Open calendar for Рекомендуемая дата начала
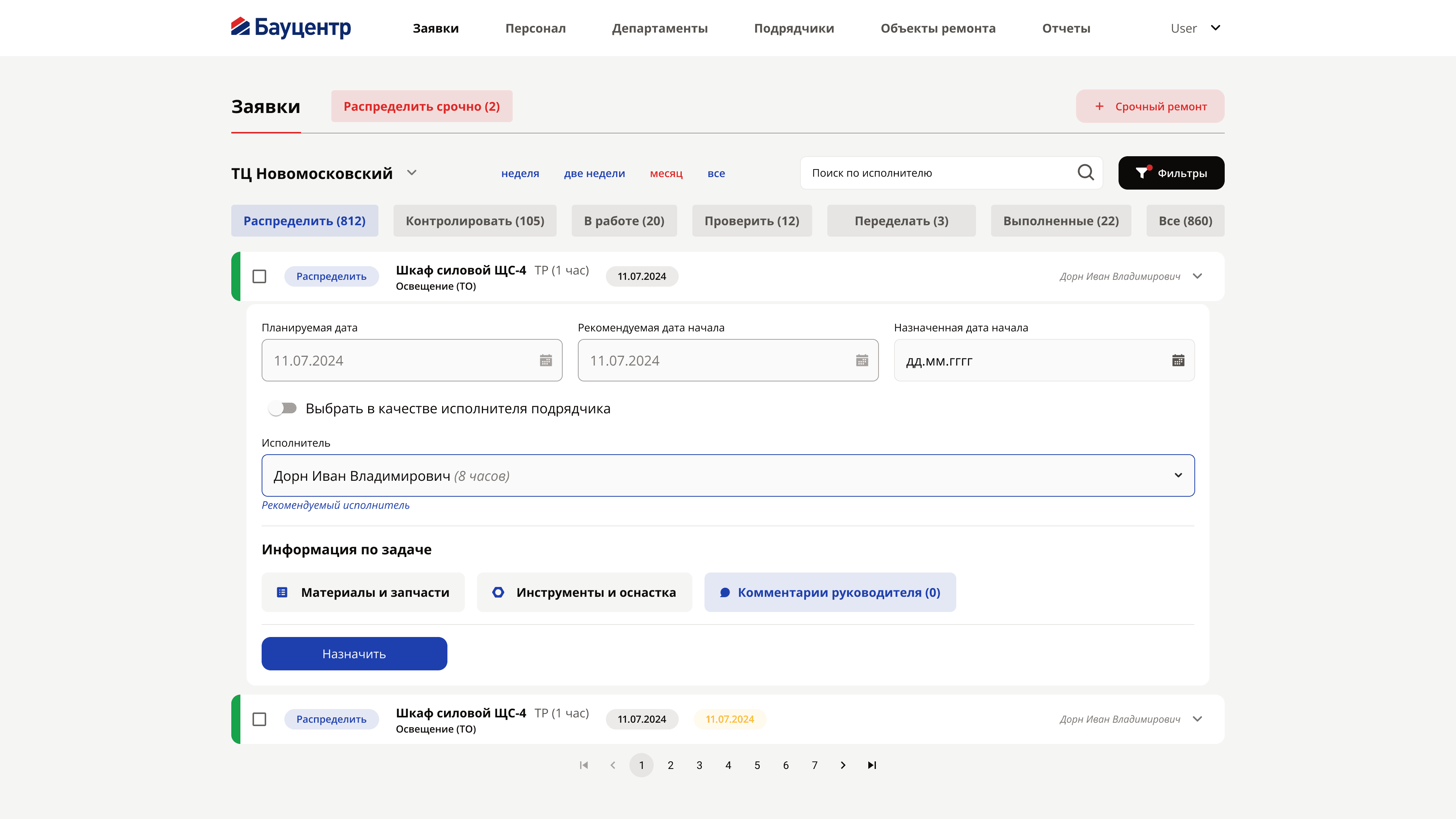1456x819 pixels. [x=862, y=361]
